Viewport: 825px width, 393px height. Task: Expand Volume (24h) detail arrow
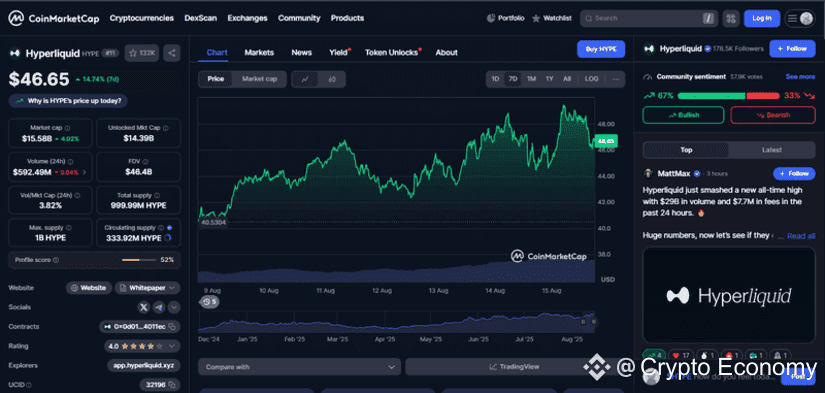click(85, 172)
